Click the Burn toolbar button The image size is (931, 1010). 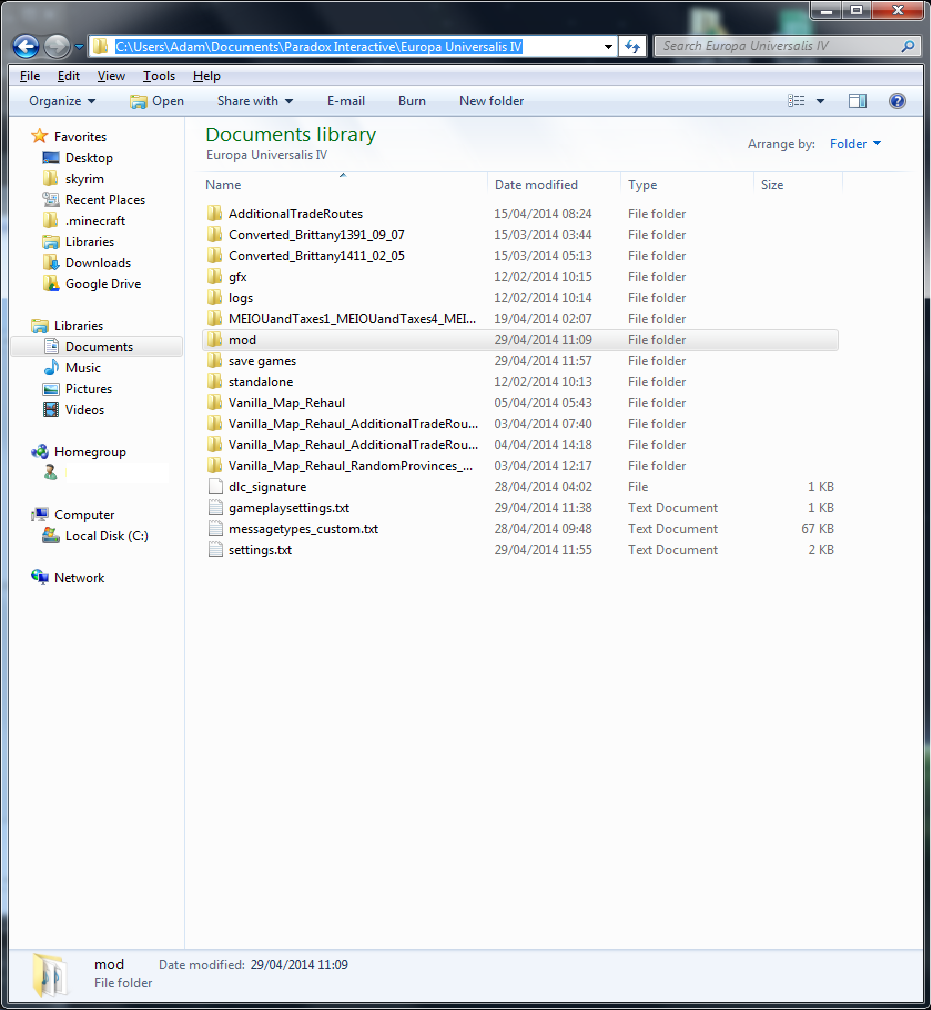point(412,101)
